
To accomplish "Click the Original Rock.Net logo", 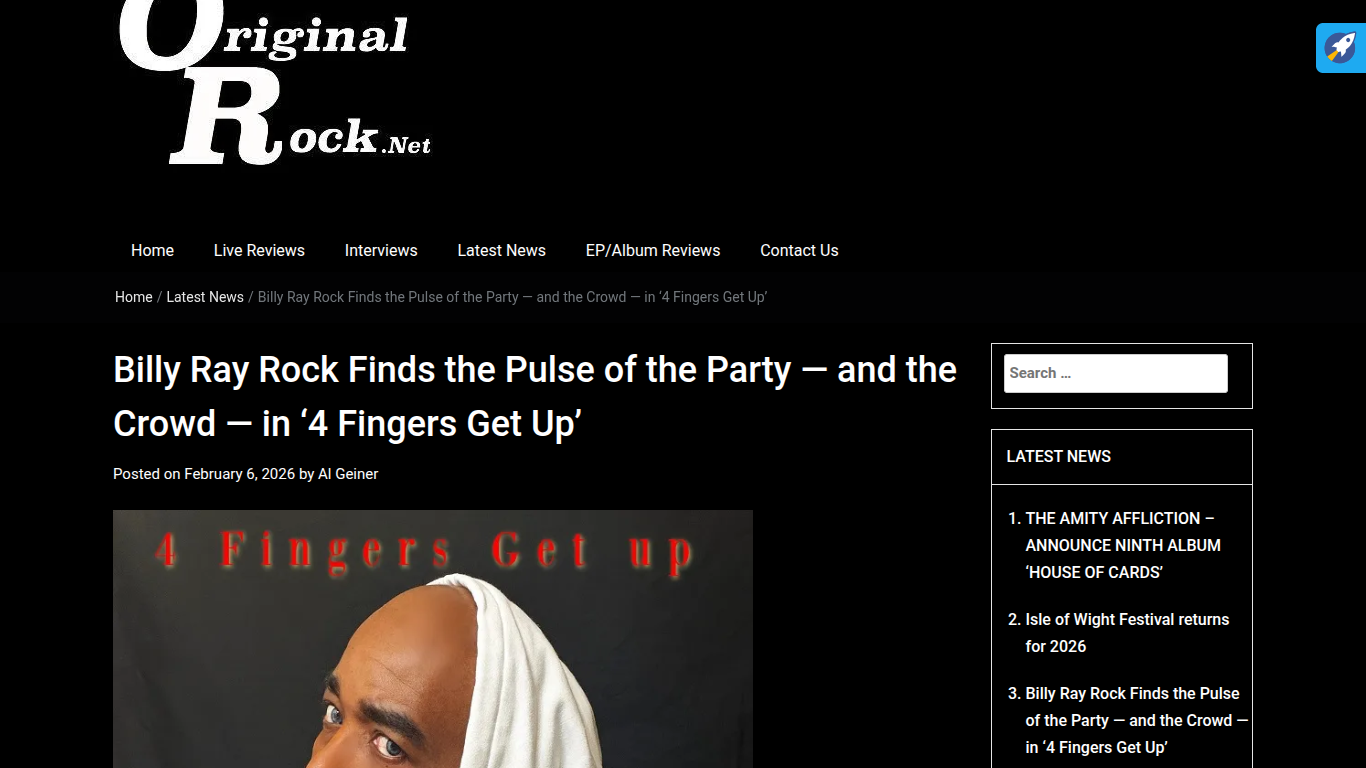I will pos(275,83).
